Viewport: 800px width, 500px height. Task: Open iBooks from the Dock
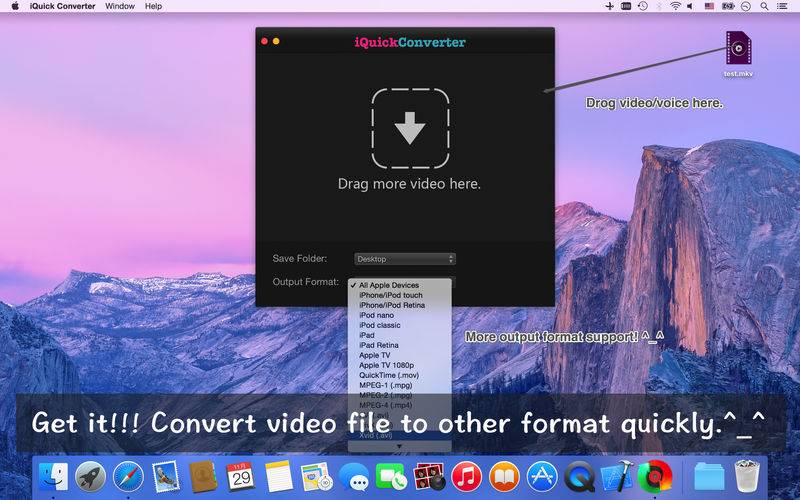[x=504, y=477]
